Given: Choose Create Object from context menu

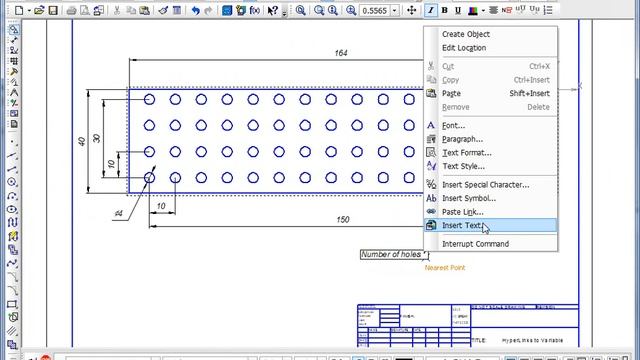Looking at the screenshot, I should tap(466, 34).
